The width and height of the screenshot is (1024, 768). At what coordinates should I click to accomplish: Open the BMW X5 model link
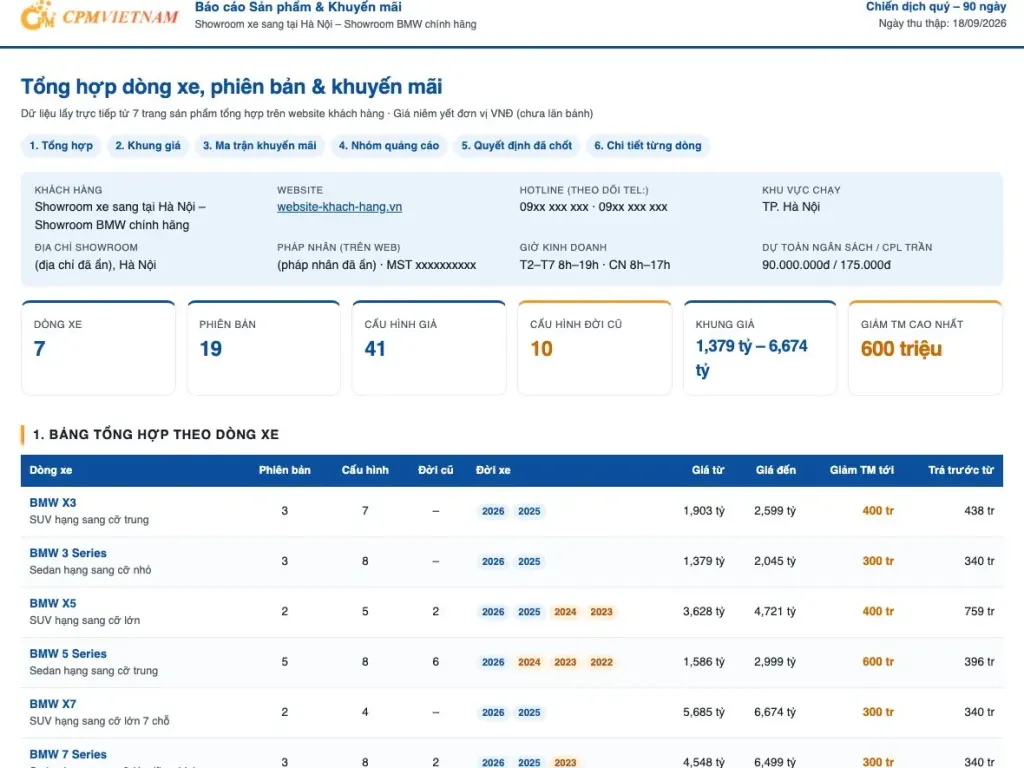pyautogui.click(x=53, y=603)
